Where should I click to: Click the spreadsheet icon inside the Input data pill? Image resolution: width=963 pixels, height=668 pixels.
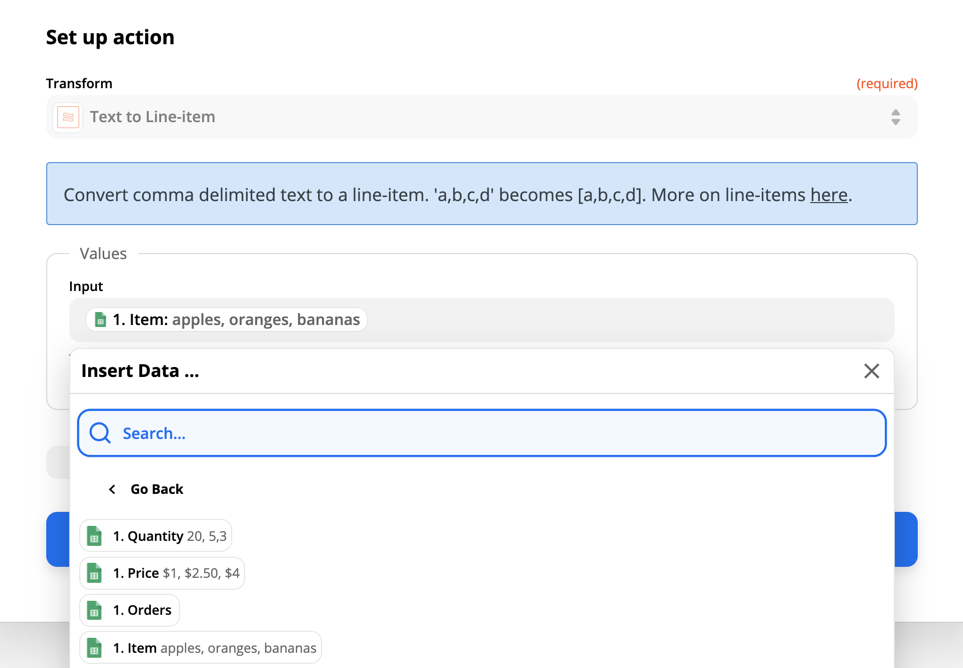(100, 319)
